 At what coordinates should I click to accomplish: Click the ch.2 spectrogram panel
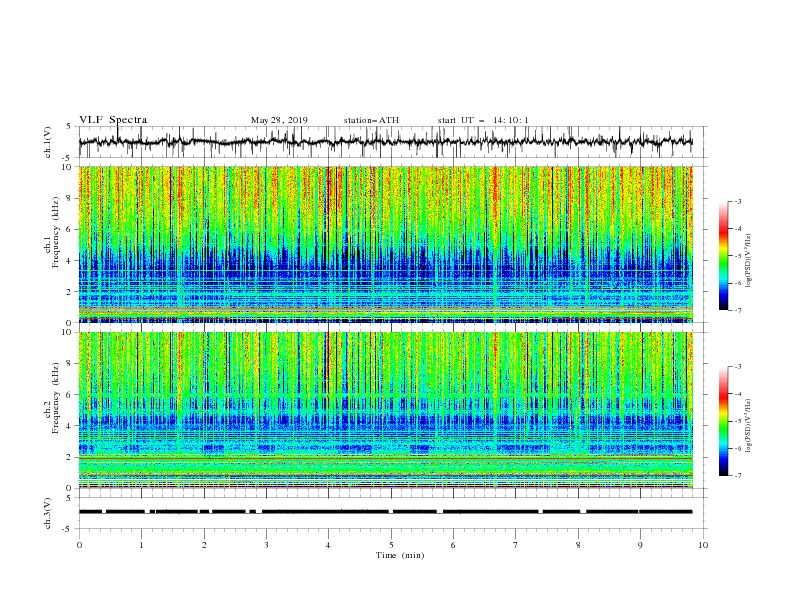tap(385, 410)
